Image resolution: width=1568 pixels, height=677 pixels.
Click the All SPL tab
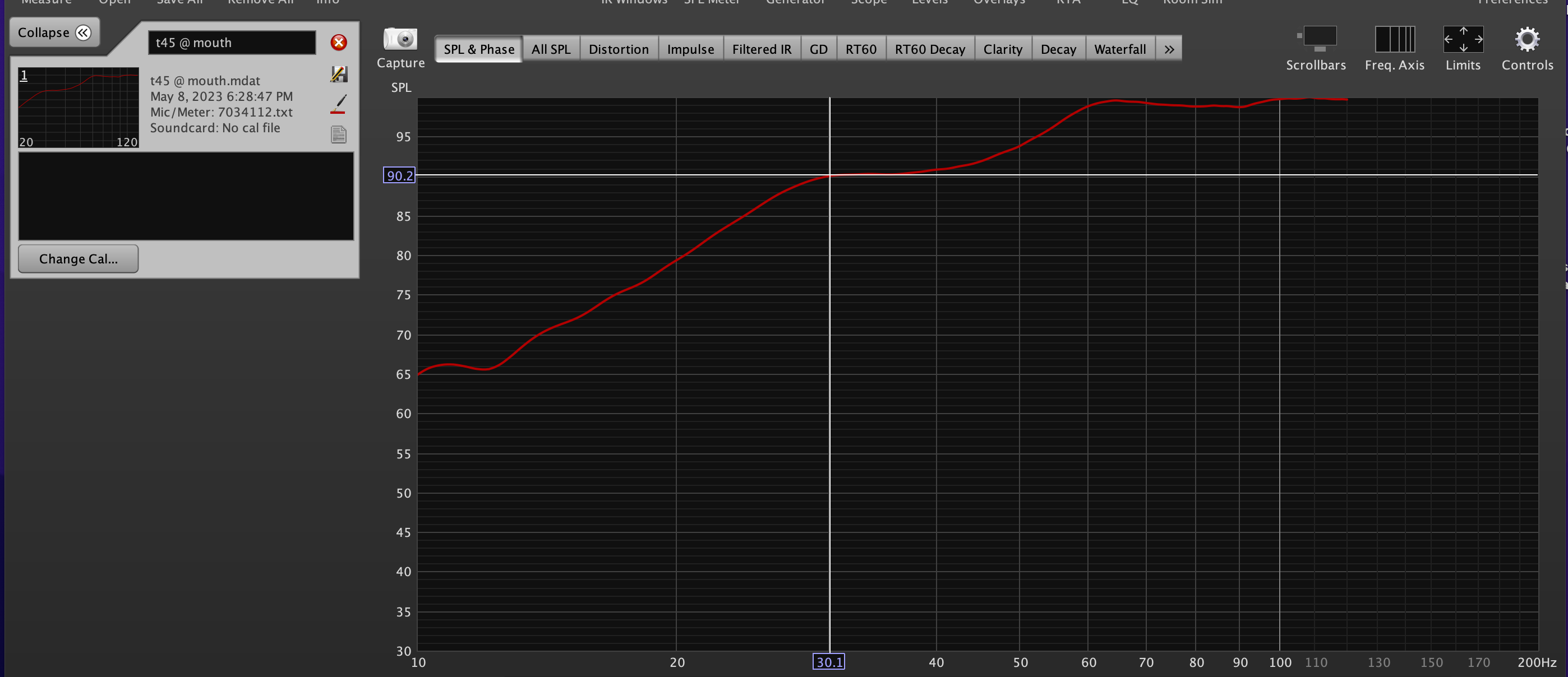(x=551, y=49)
